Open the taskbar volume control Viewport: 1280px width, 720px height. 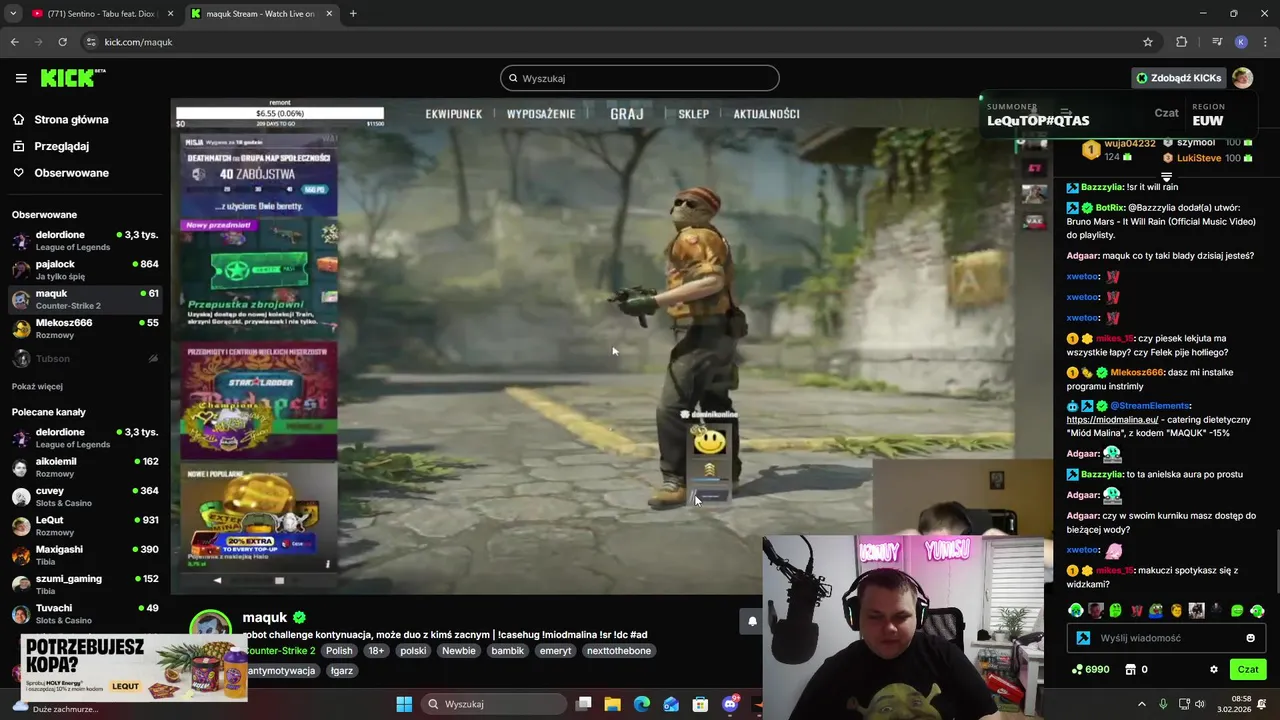(1200, 704)
